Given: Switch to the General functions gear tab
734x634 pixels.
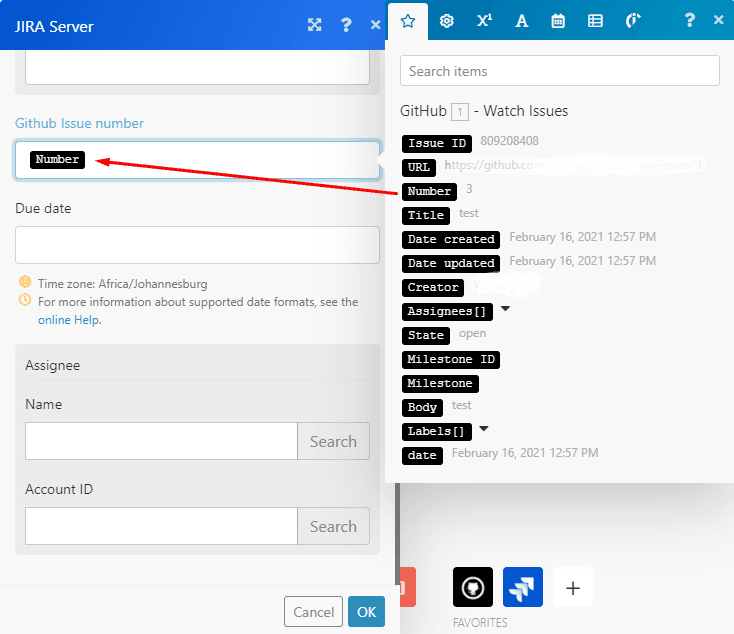Looking at the screenshot, I should pos(447,20).
